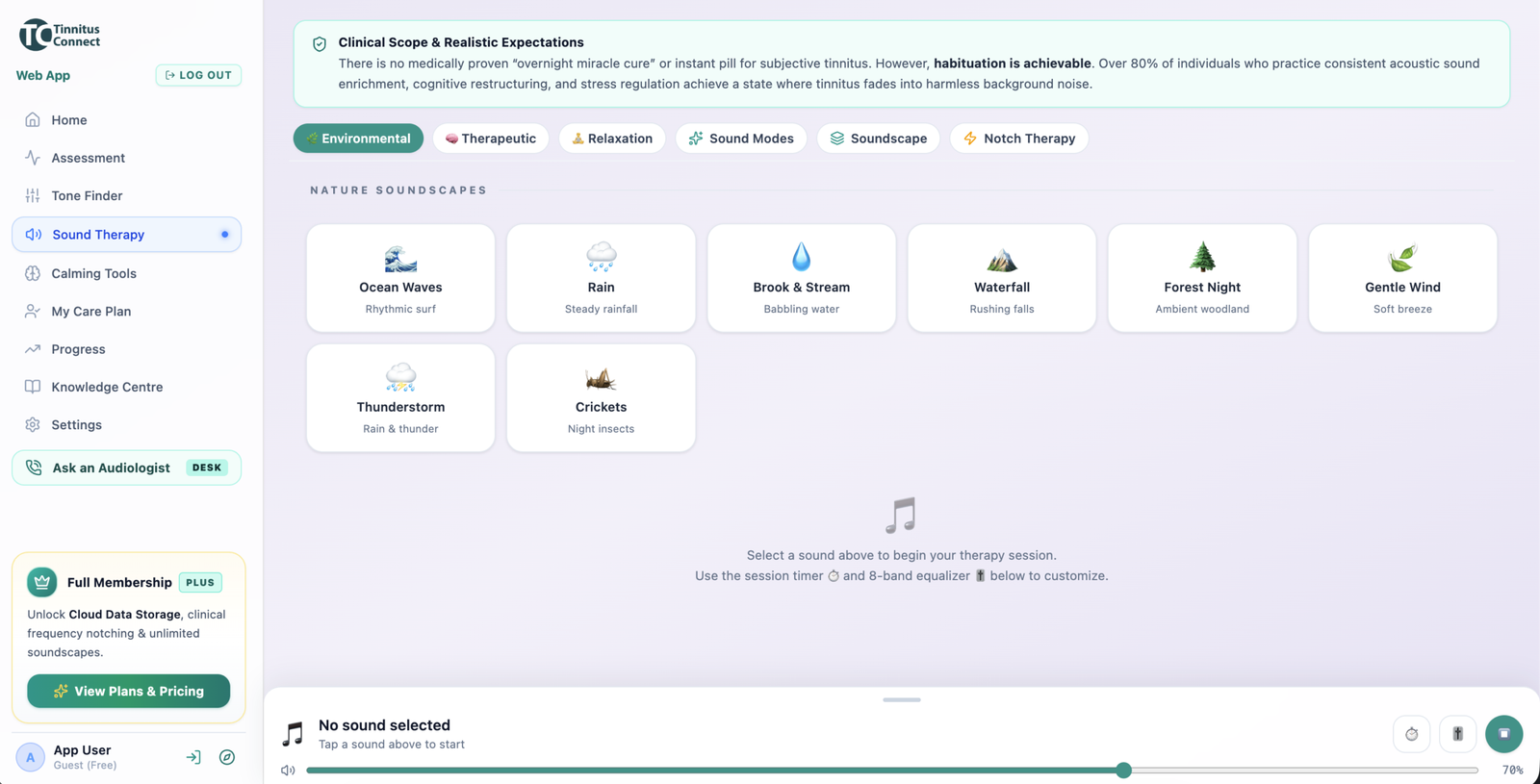Mute audio via the speaker icon
The width and height of the screenshot is (1540, 784).
pyautogui.click(x=288, y=771)
